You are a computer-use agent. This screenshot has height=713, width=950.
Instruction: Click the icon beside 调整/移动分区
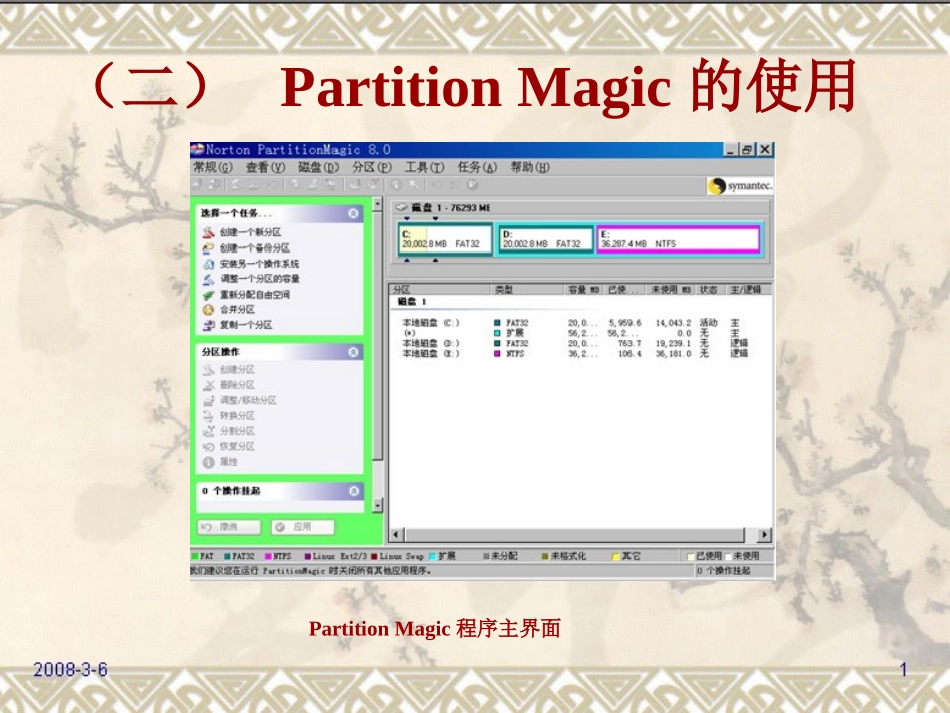click(208, 400)
